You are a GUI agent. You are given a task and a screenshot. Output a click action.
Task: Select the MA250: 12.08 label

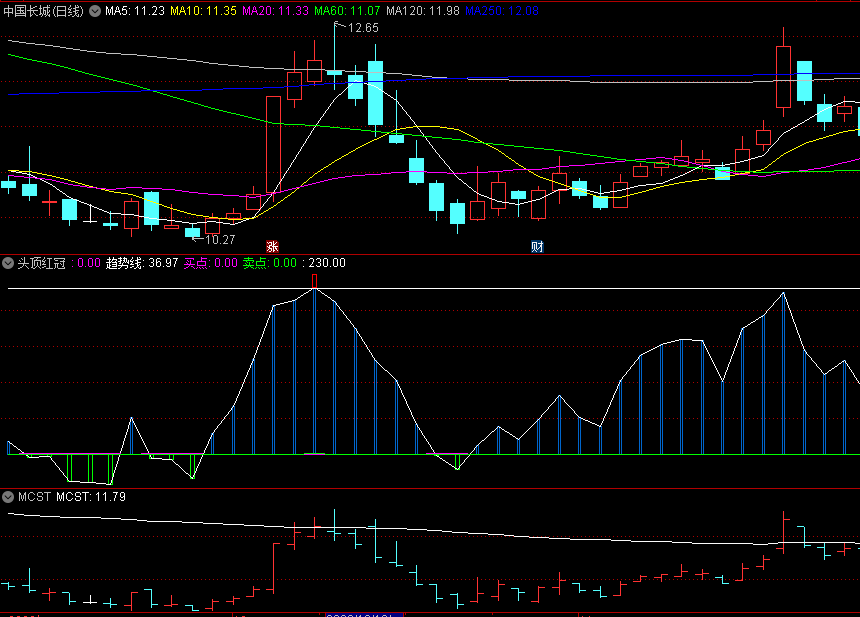point(502,11)
